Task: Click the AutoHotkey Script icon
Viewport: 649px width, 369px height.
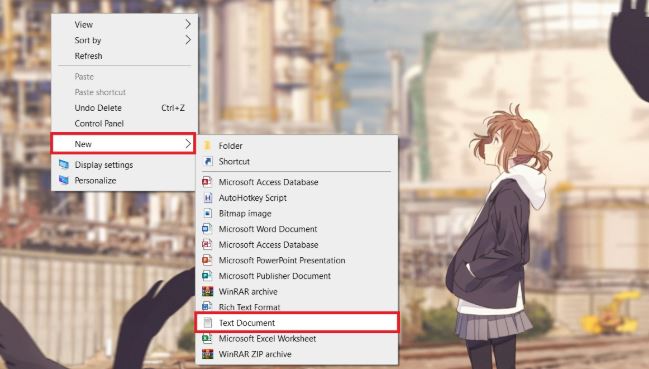Action: pyautogui.click(x=207, y=198)
